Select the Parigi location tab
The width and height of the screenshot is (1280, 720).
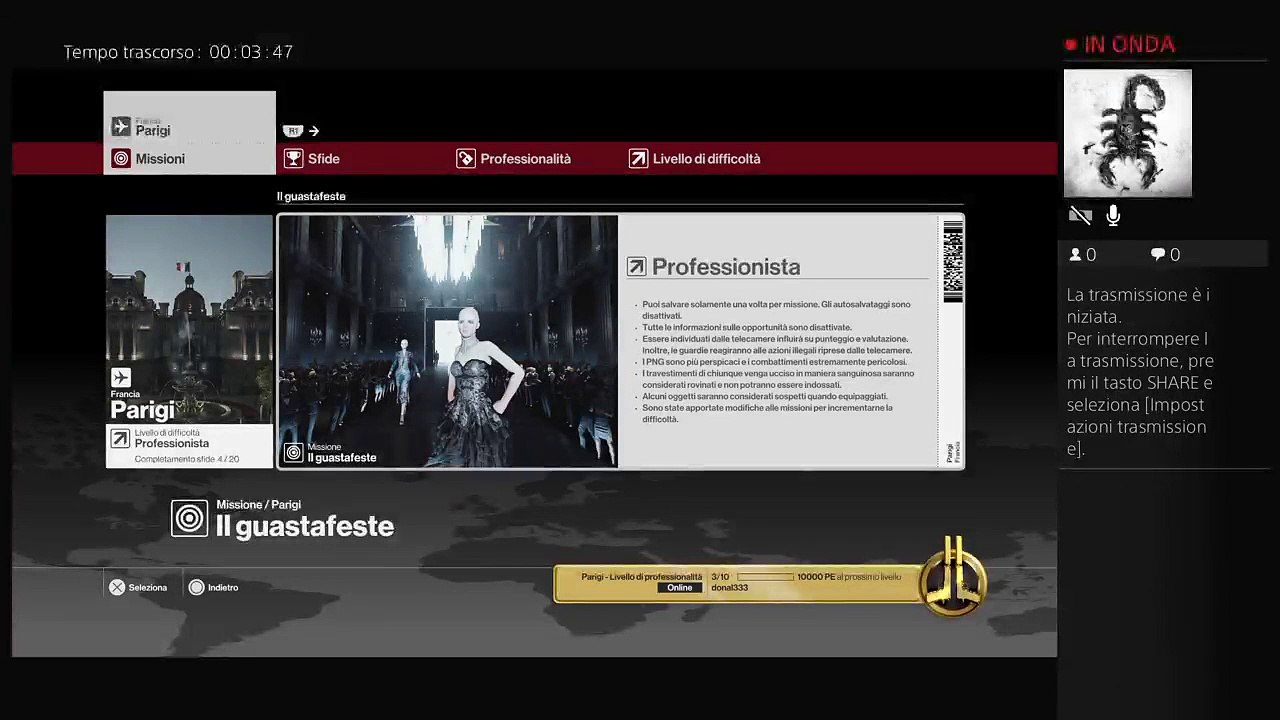[190, 117]
